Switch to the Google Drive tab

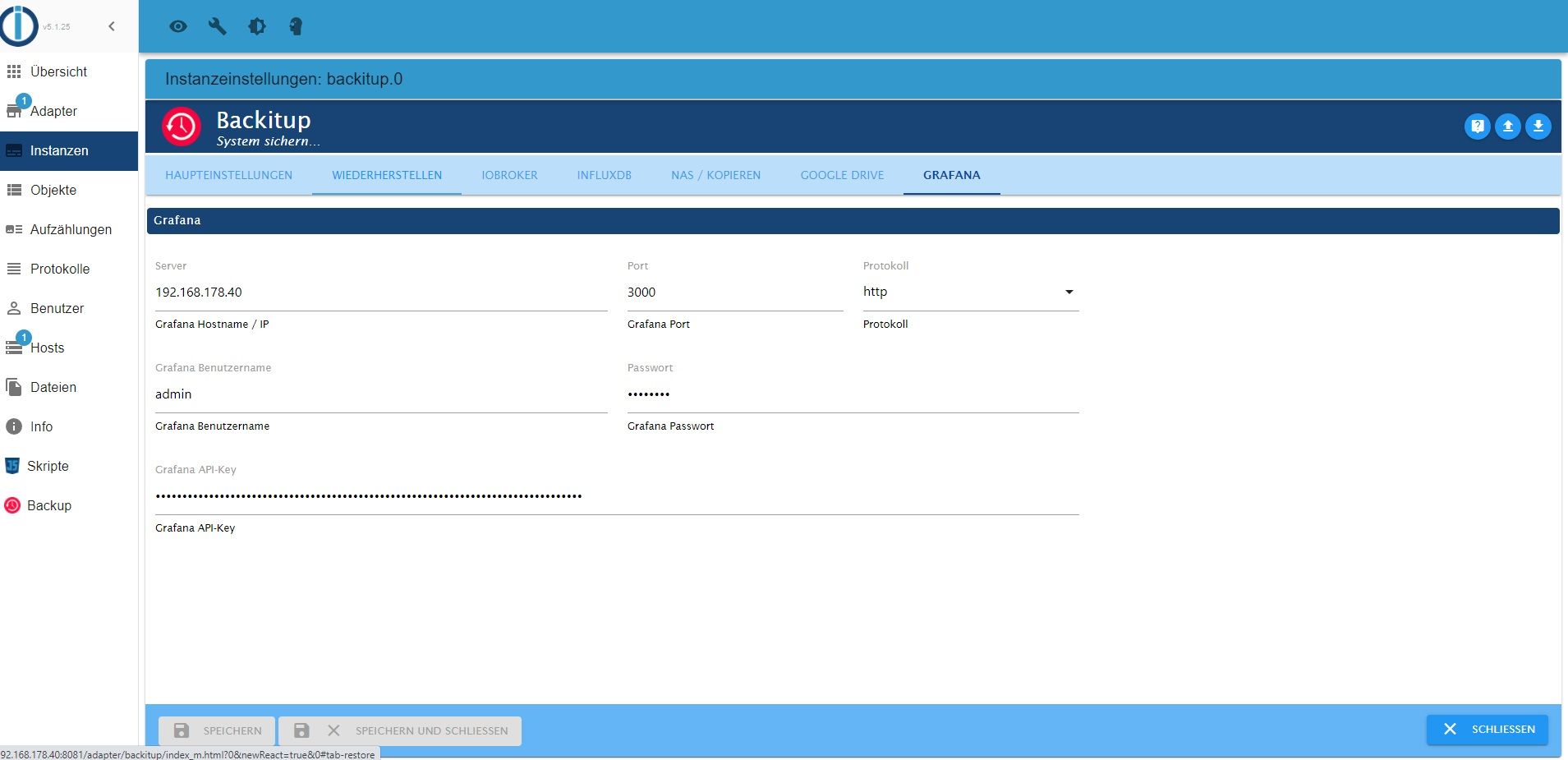click(x=843, y=175)
